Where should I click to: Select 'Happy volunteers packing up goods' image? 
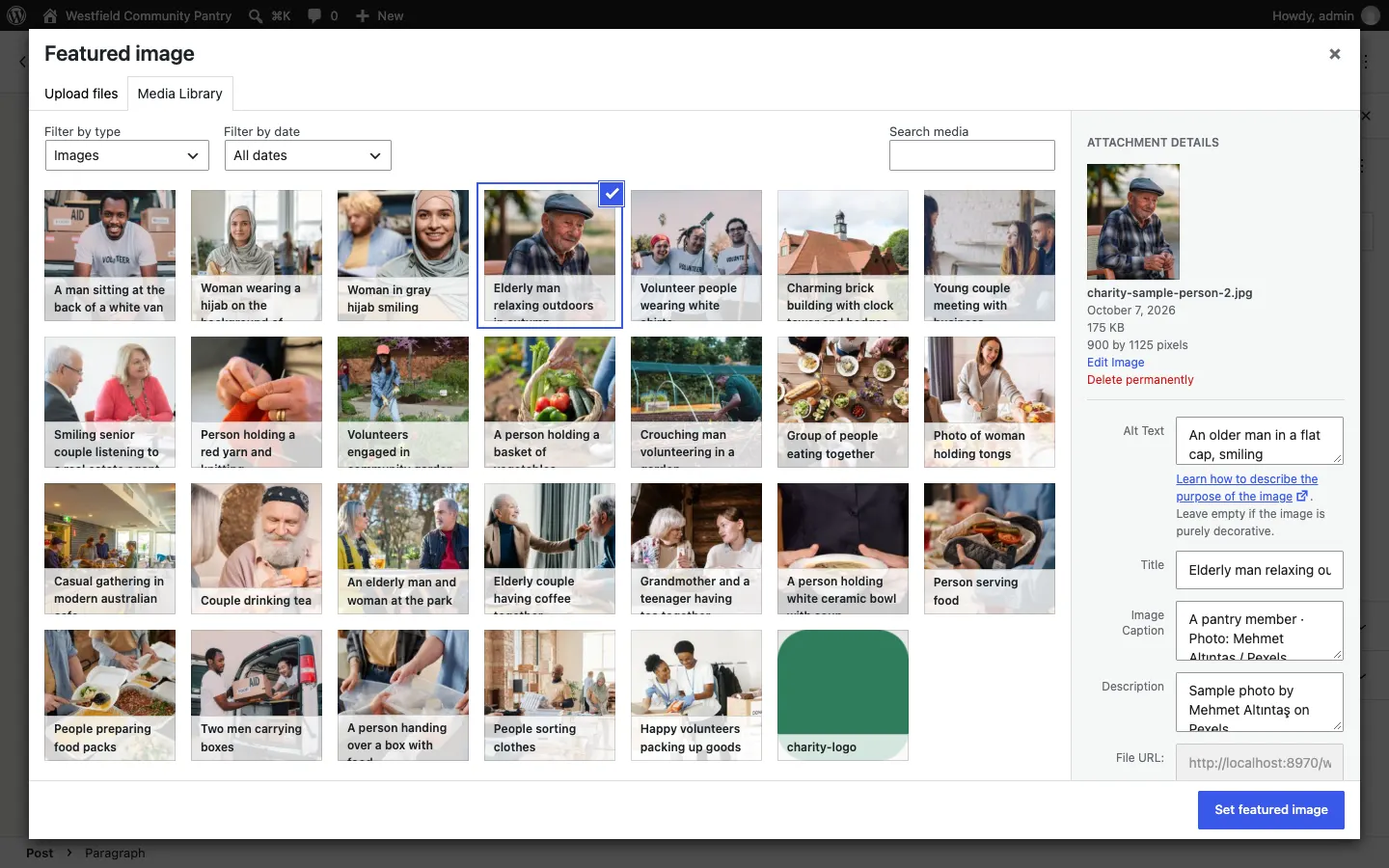(696, 695)
